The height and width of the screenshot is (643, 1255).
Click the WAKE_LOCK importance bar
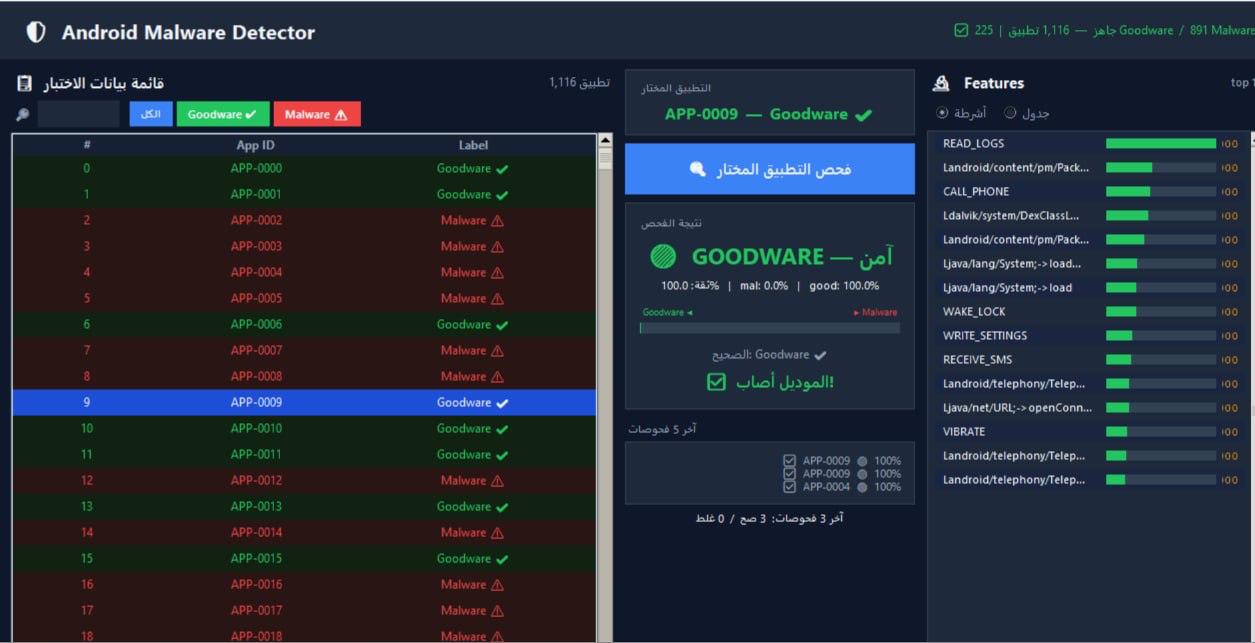[1161, 312]
